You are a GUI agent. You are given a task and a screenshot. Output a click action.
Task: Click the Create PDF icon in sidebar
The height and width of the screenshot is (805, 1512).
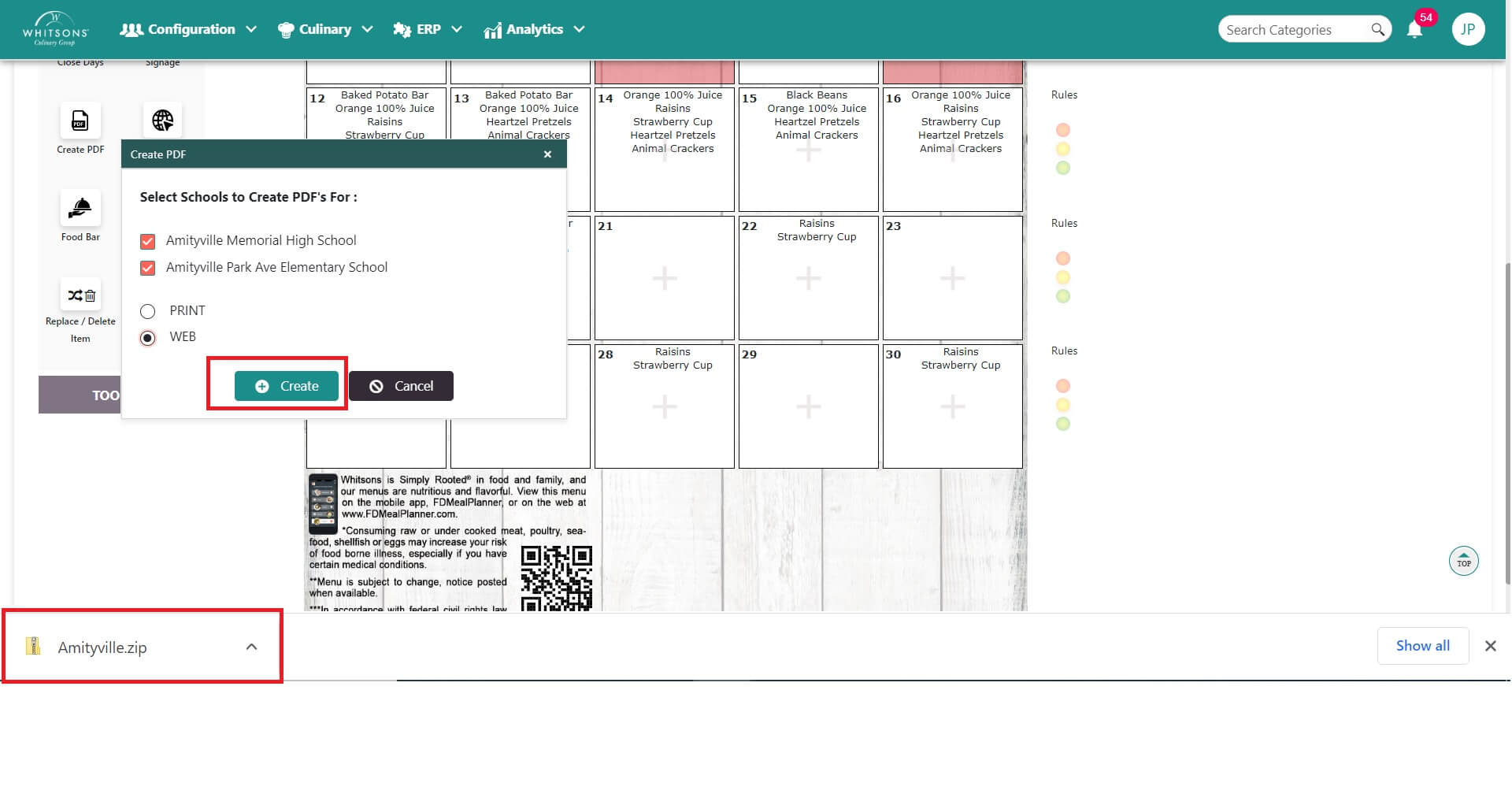(80, 121)
